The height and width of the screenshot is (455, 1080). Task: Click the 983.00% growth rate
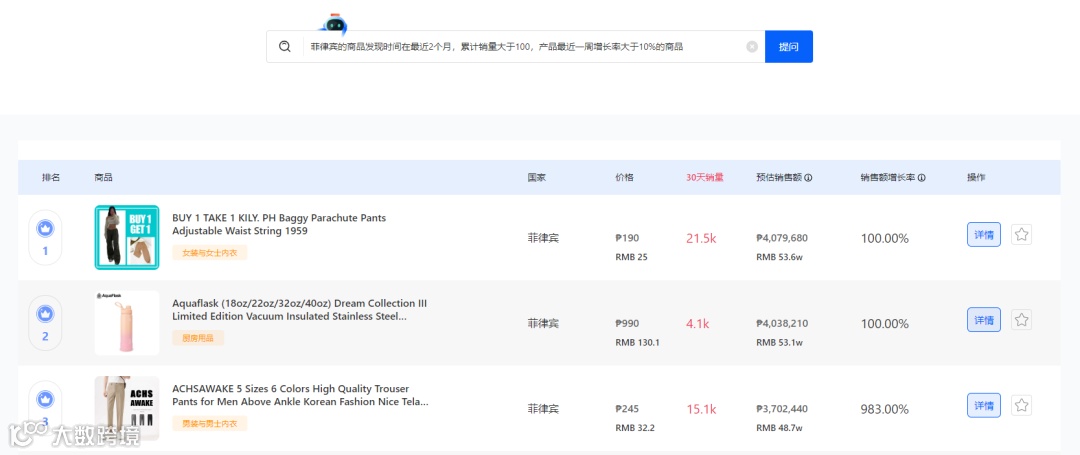884,409
